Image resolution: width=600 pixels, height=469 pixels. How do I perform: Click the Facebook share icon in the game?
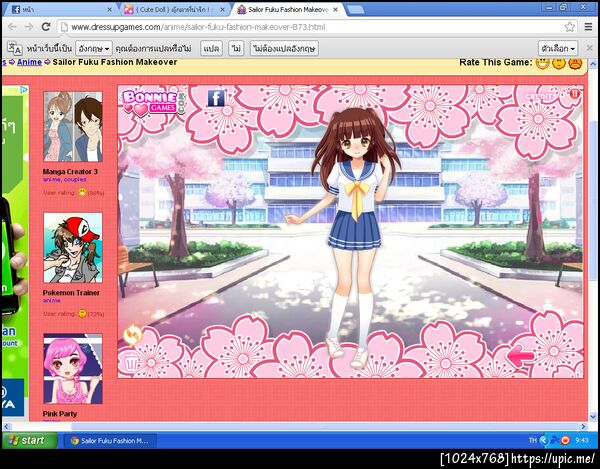(x=216, y=98)
